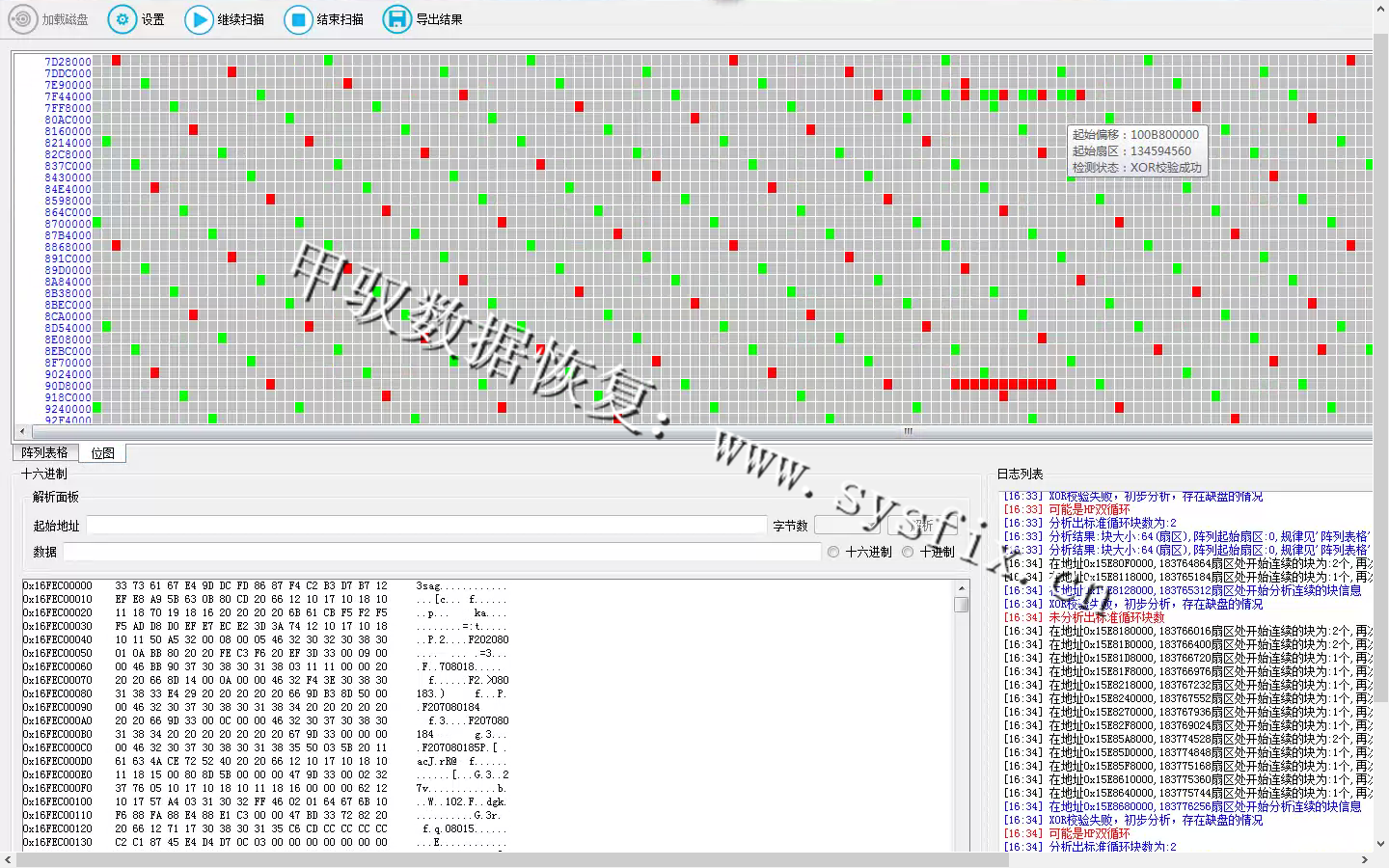The height and width of the screenshot is (868, 1389).
Task: Click hex row 0x16FEC00120
Action: [265, 828]
